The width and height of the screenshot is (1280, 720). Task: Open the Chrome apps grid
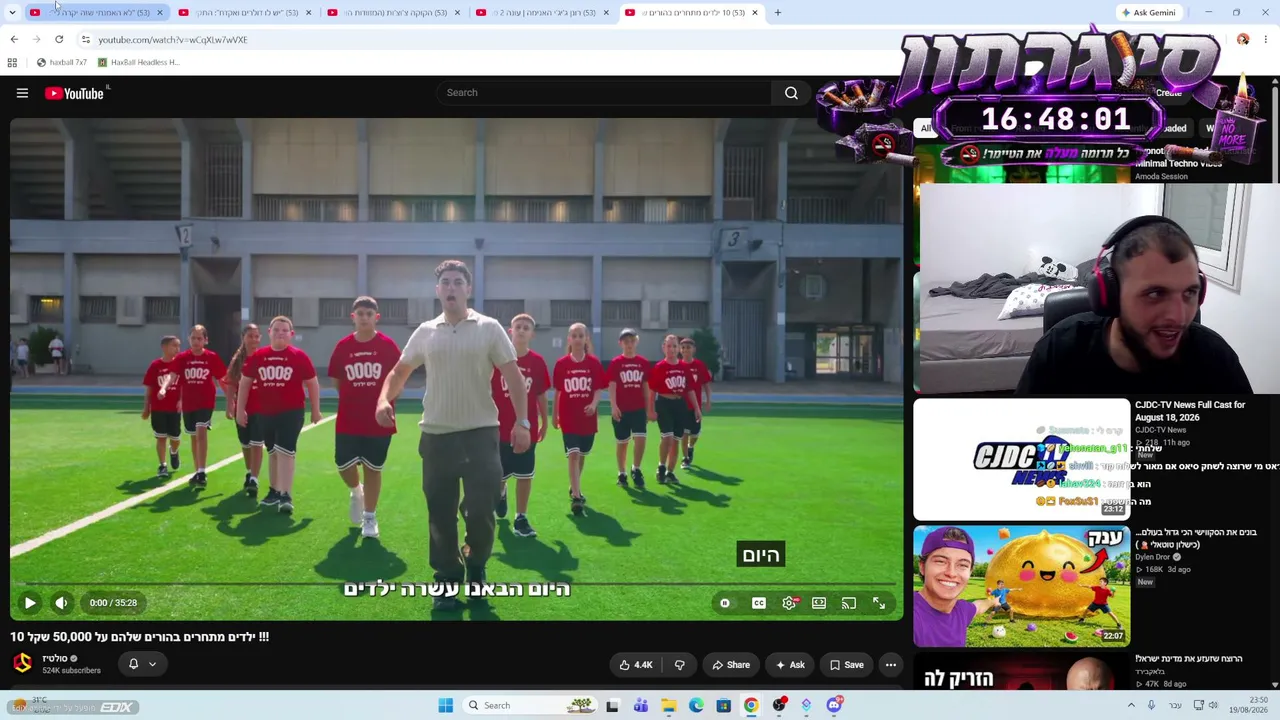[12, 62]
